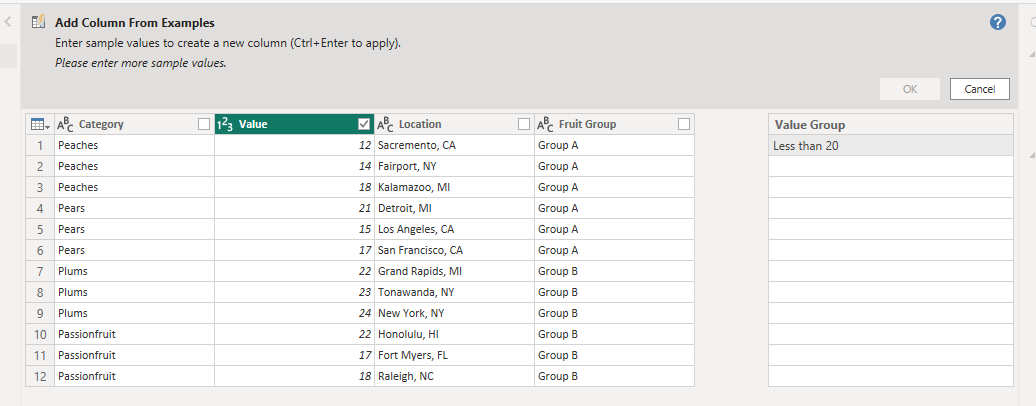
Task: Click the 'Raleigh, NC' cell
Action: pos(454,376)
